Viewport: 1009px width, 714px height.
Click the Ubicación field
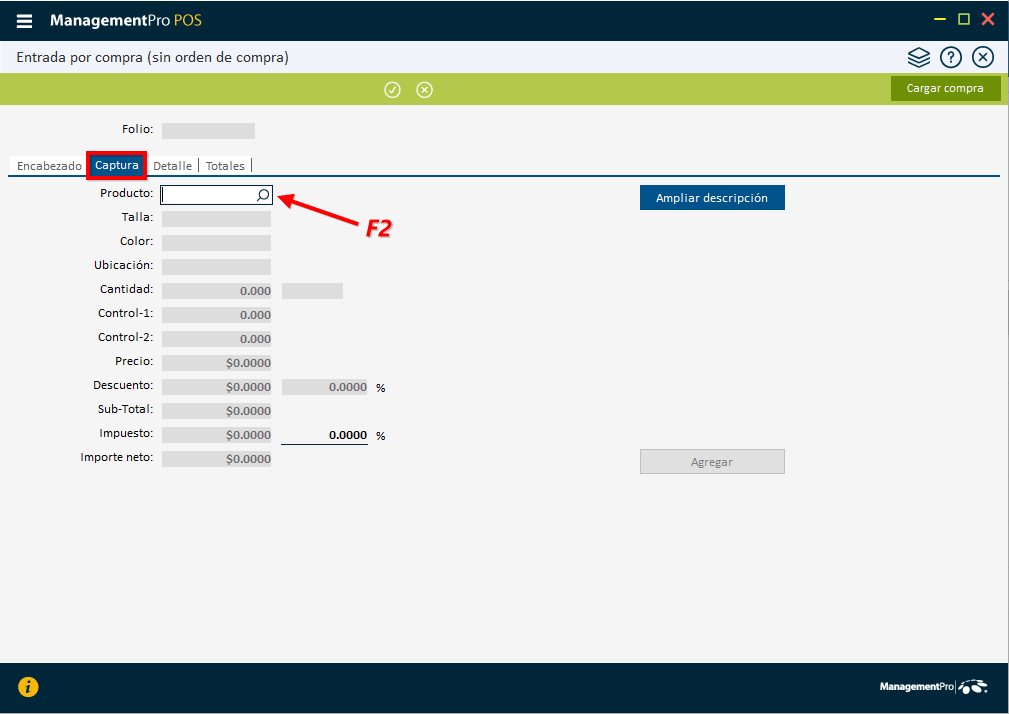216,266
